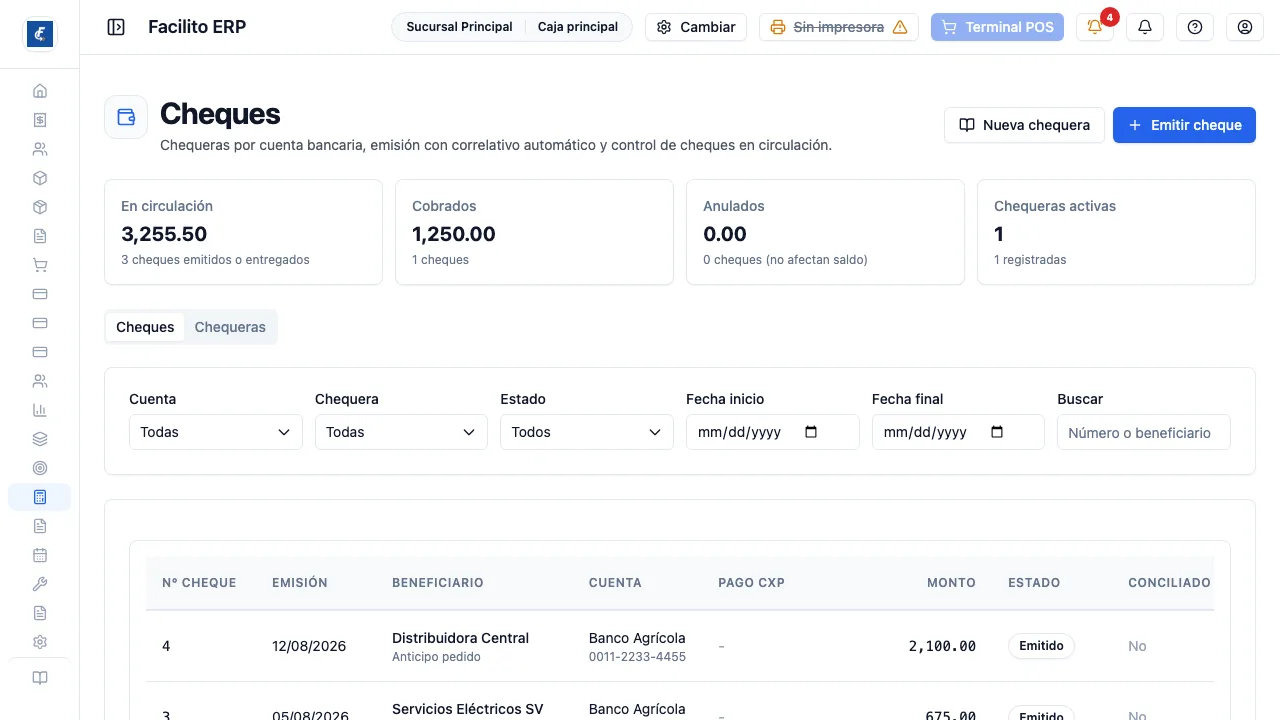1280x720 pixels.
Task: Click Anulados total 0.00
Action: pos(725,234)
